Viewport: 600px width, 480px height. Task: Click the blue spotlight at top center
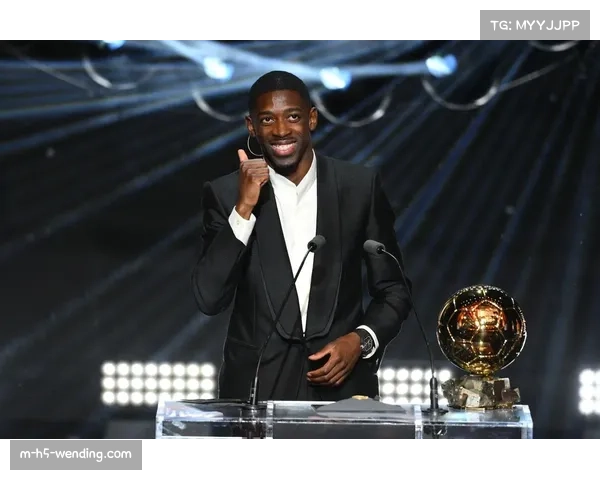pyautogui.click(x=334, y=77)
